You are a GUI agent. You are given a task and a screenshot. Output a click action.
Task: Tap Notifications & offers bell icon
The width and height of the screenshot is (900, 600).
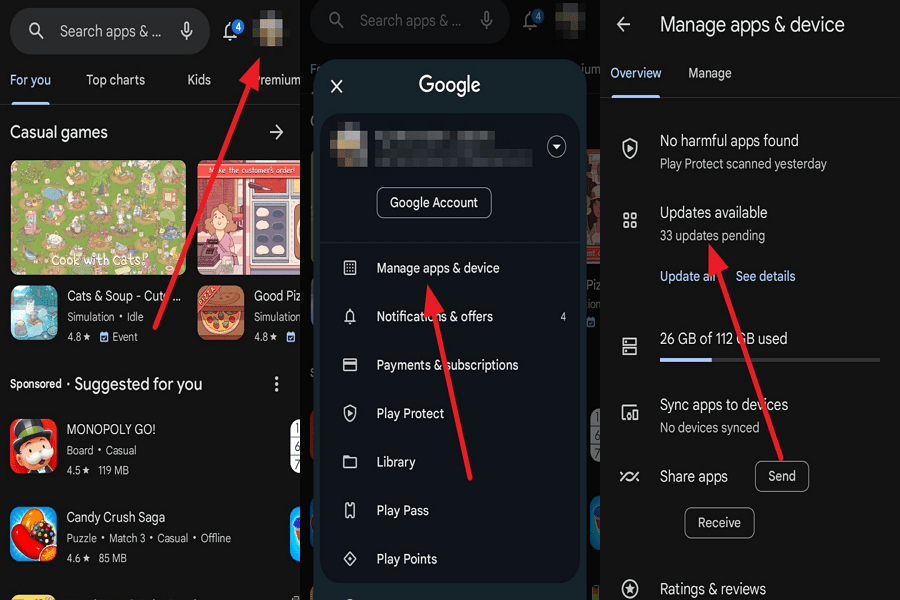(x=350, y=316)
